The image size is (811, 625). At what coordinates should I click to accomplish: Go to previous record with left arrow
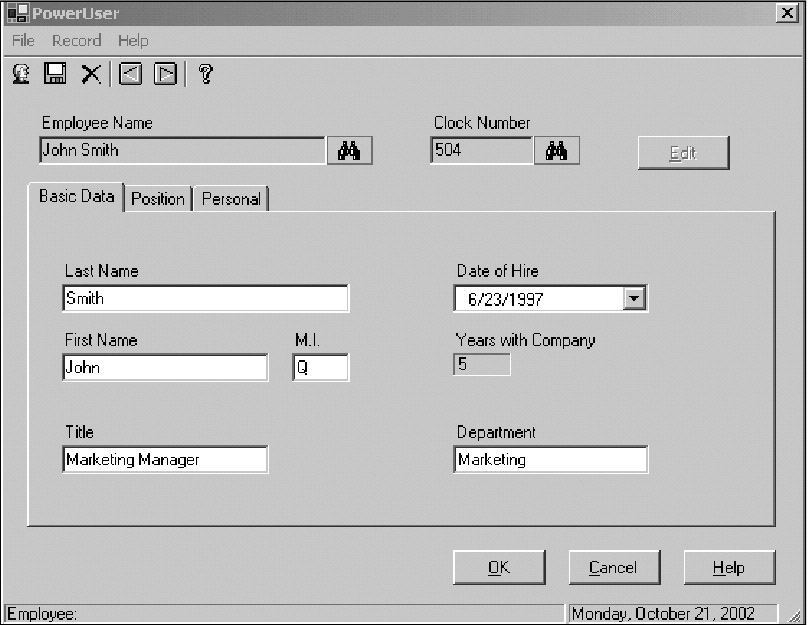click(x=130, y=73)
